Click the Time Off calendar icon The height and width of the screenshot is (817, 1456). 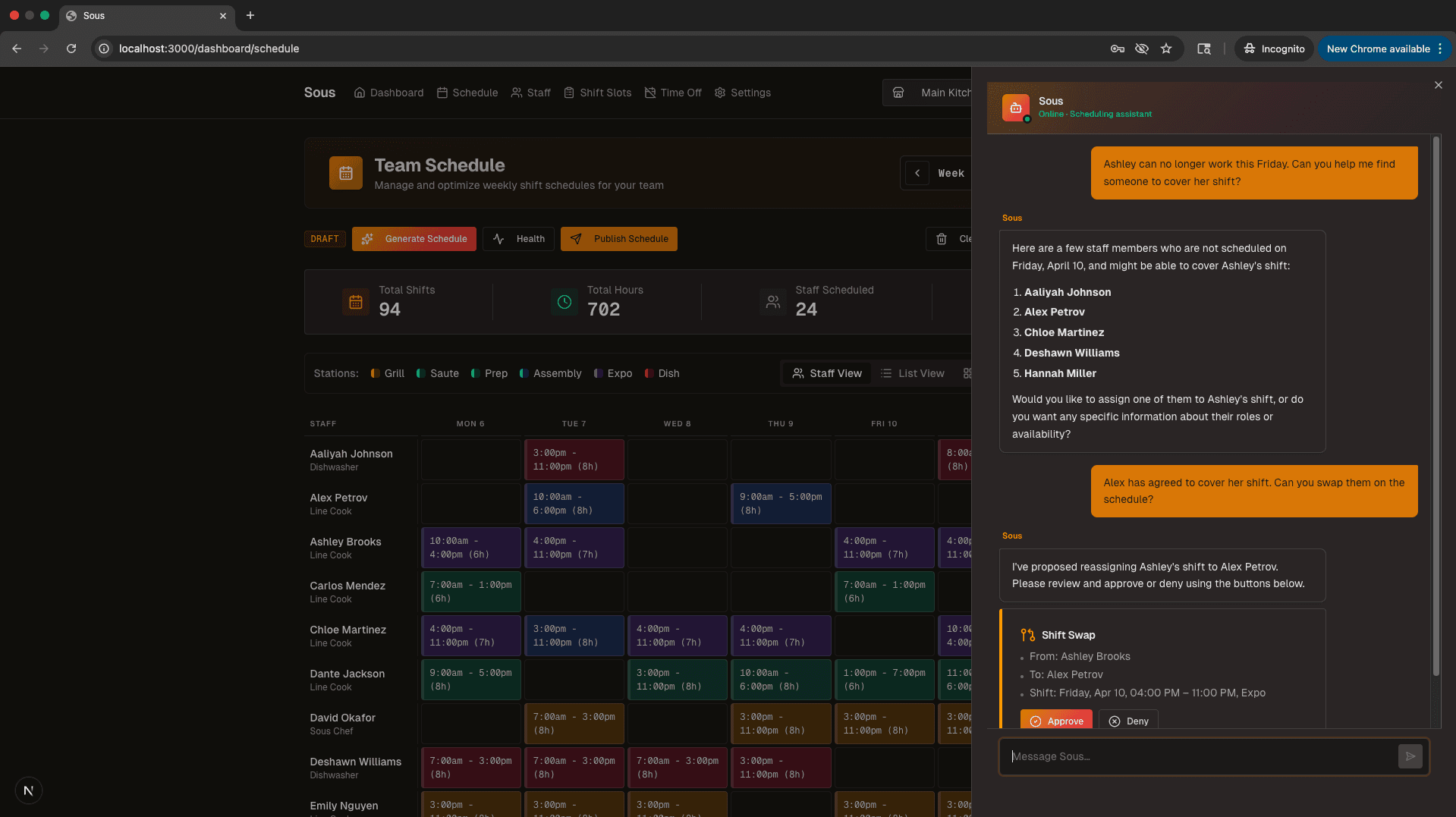[x=650, y=93]
